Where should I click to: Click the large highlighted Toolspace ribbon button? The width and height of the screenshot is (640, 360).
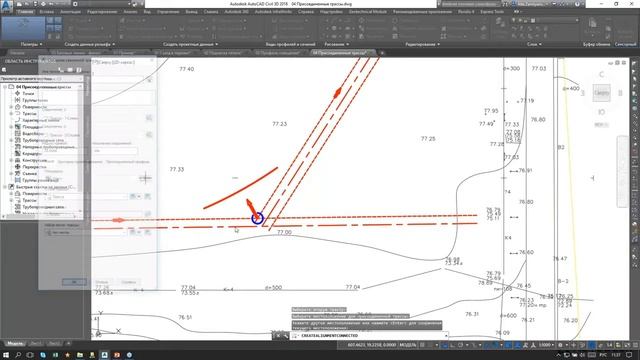coord(23,28)
